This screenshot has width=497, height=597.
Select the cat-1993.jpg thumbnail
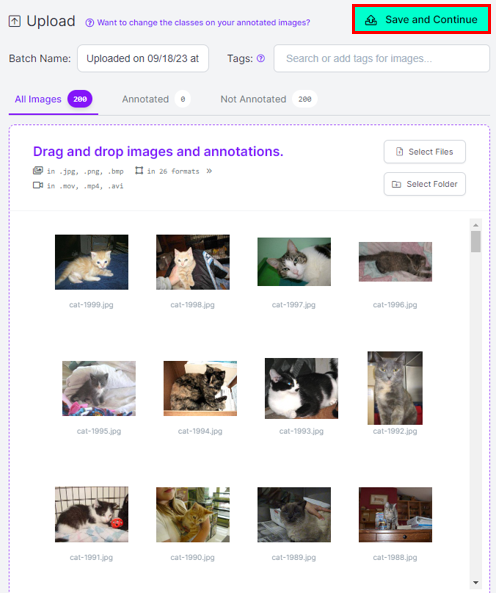pyautogui.click(x=301, y=388)
